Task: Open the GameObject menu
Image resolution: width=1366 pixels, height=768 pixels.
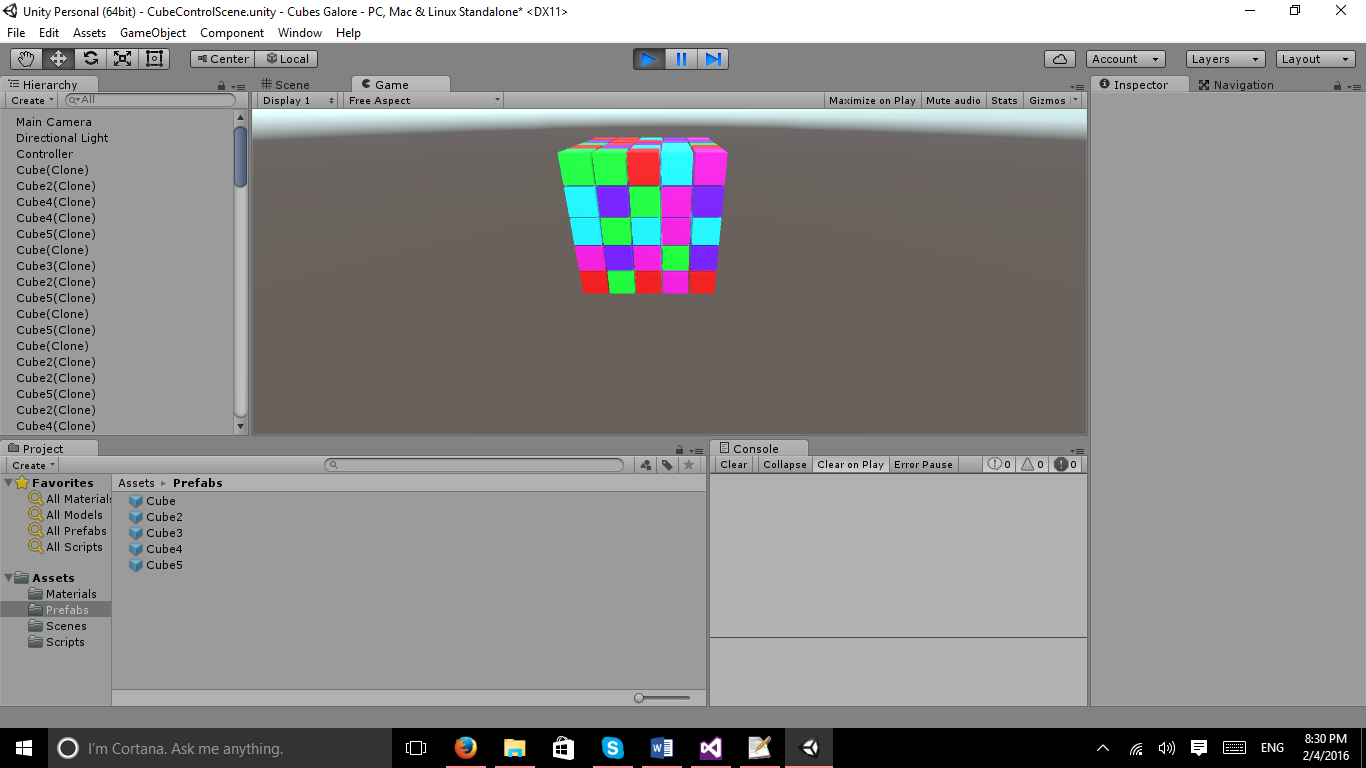Action: pyautogui.click(x=153, y=33)
